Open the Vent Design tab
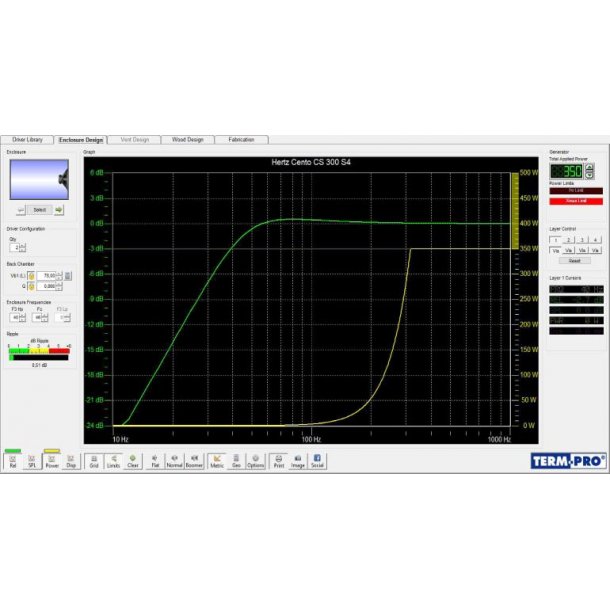The width and height of the screenshot is (610, 610). click(135, 140)
